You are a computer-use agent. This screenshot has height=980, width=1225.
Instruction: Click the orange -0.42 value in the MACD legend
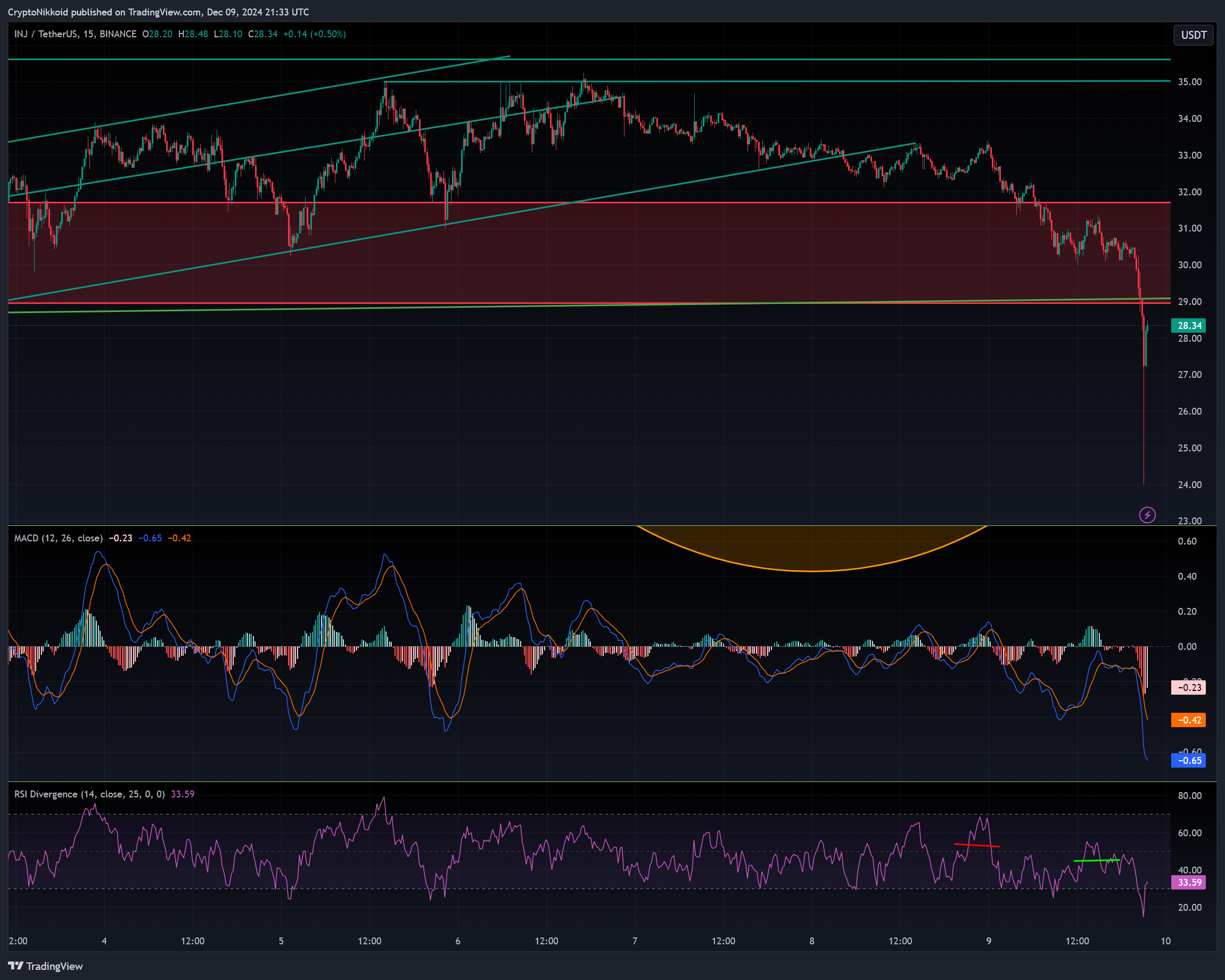point(179,538)
